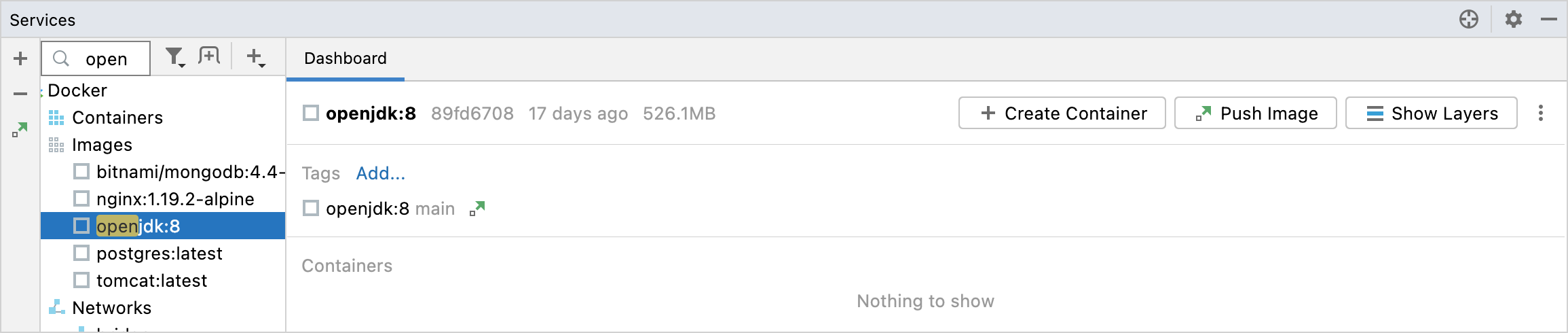This screenshot has width=1568, height=333.
Task: Open Services settings via the gear icon
Action: coord(1514,19)
